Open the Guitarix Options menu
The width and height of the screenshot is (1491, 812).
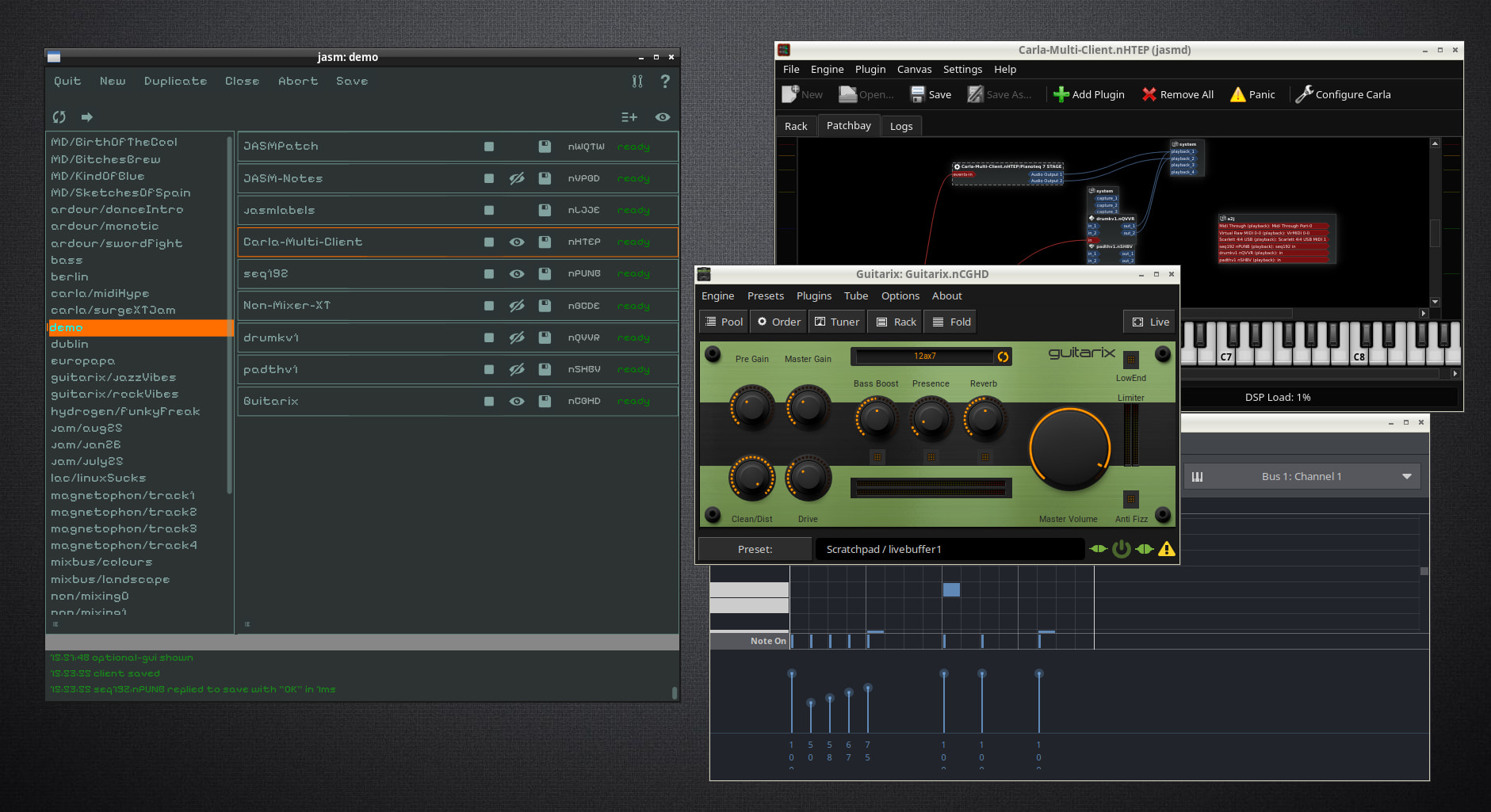(x=900, y=296)
